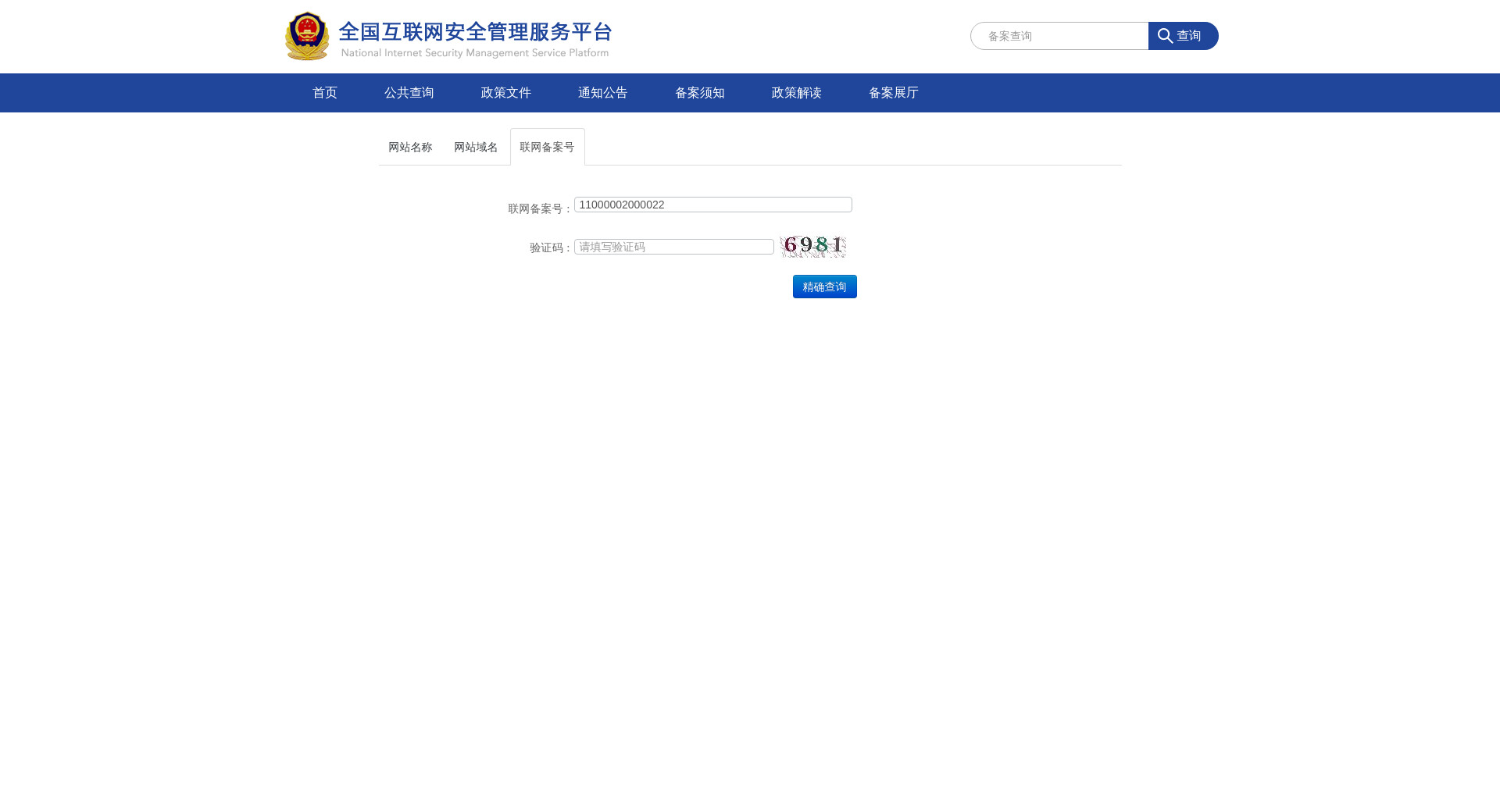The image size is (1500, 812).
Task: Click the magnifier 查询 search button
Action: 1183,36
